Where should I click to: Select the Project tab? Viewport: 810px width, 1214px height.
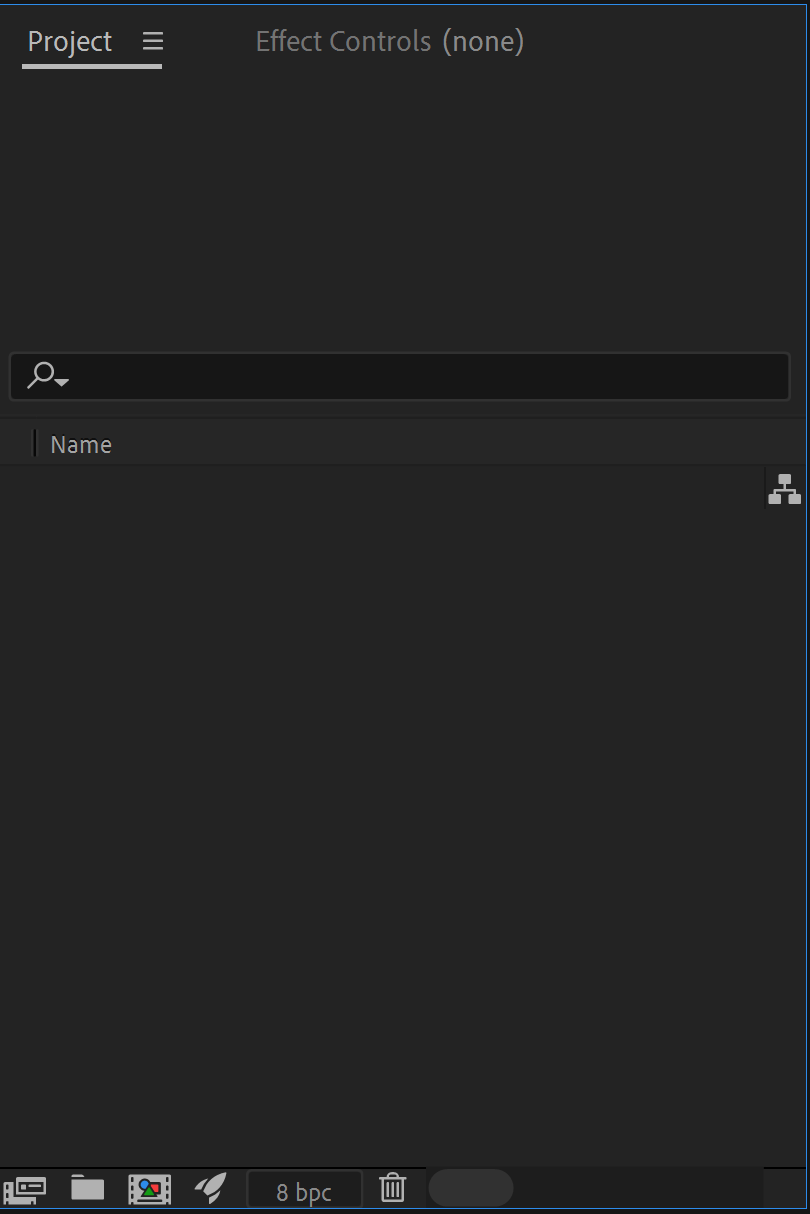(69, 41)
